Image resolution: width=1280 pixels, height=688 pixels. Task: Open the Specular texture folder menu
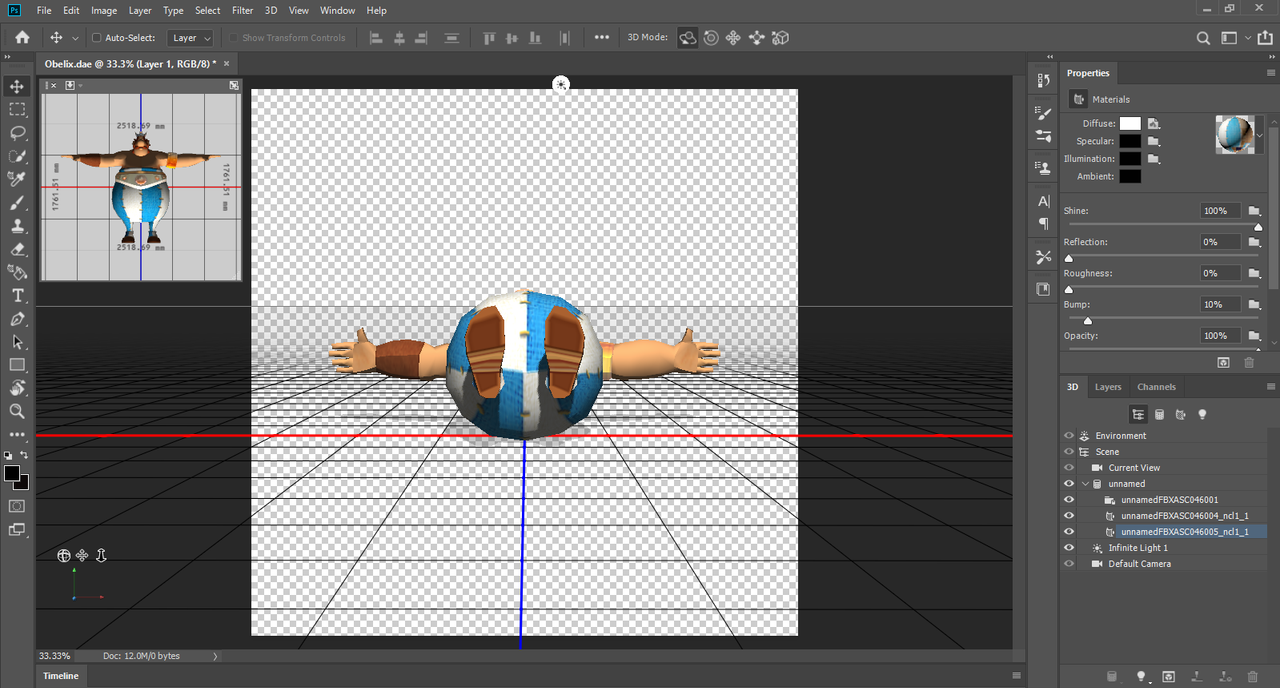1154,141
